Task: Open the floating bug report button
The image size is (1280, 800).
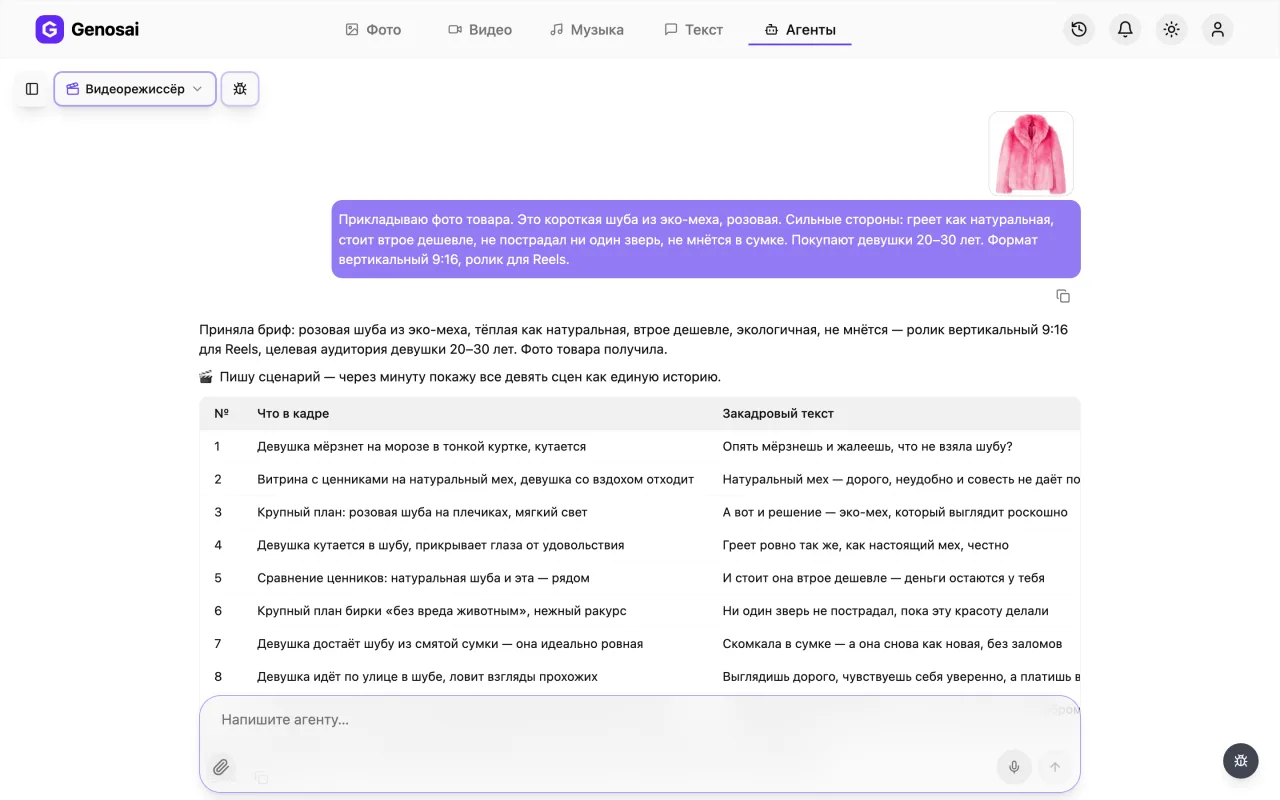Action: [1241, 761]
